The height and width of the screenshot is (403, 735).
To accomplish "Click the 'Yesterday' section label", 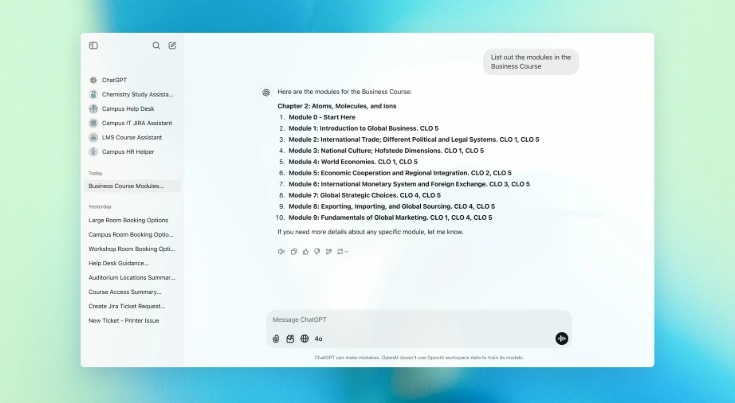I will (100, 207).
